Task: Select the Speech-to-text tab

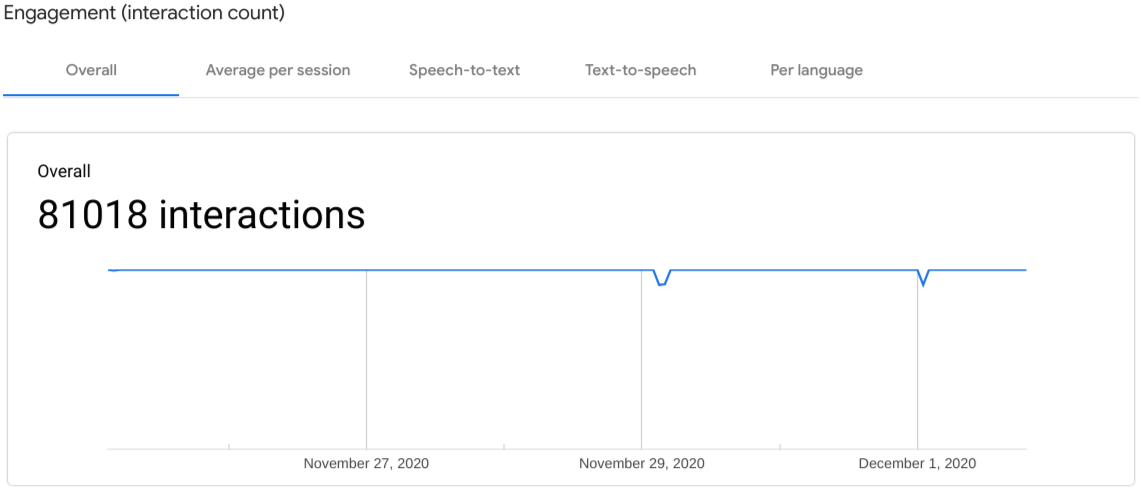Action: click(464, 70)
